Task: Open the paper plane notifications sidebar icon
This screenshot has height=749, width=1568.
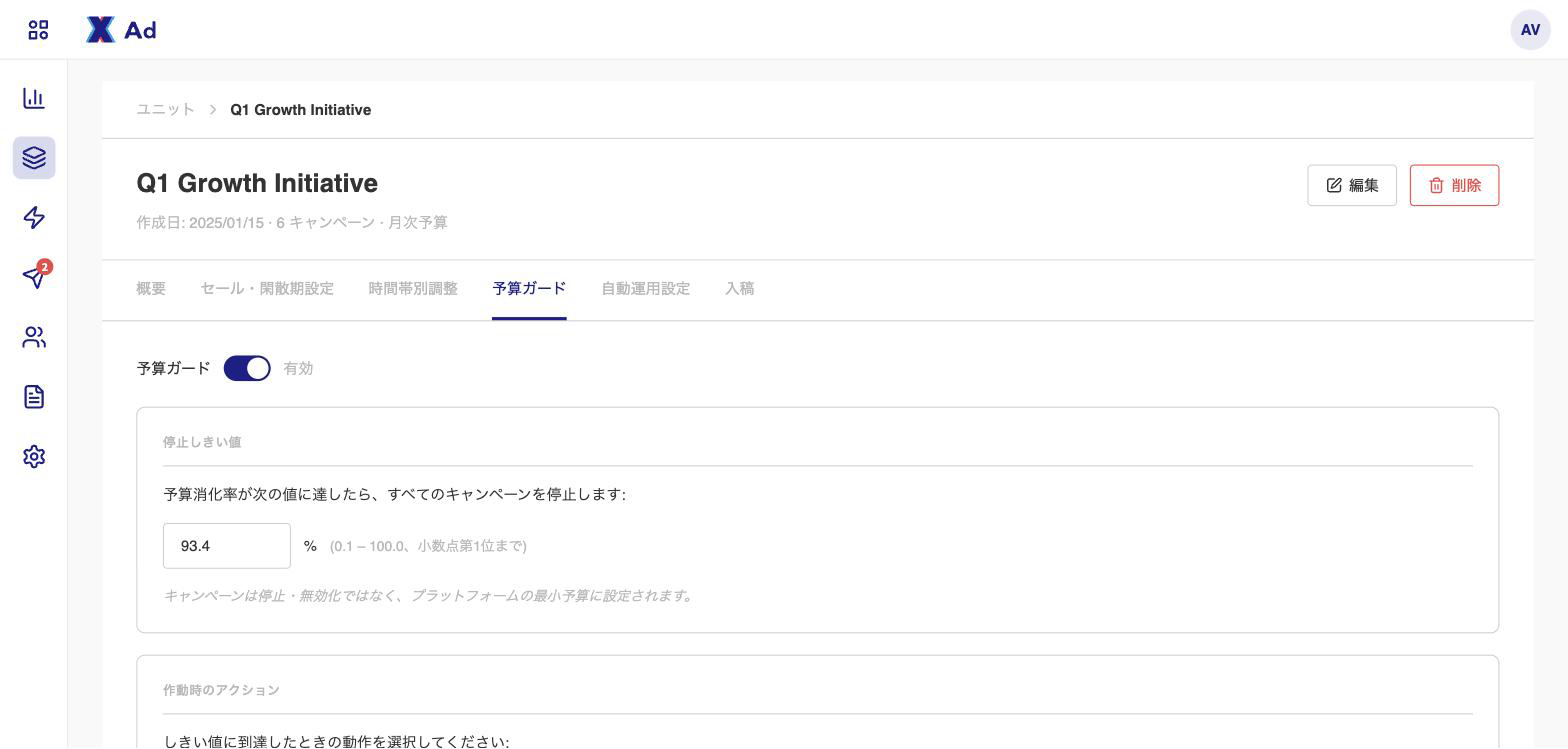Action: [34, 277]
